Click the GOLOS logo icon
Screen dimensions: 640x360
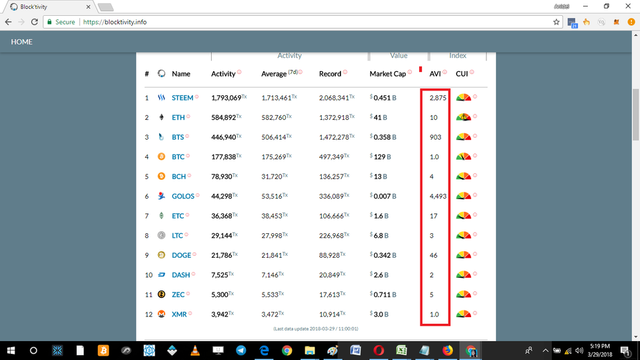click(x=161, y=196)
